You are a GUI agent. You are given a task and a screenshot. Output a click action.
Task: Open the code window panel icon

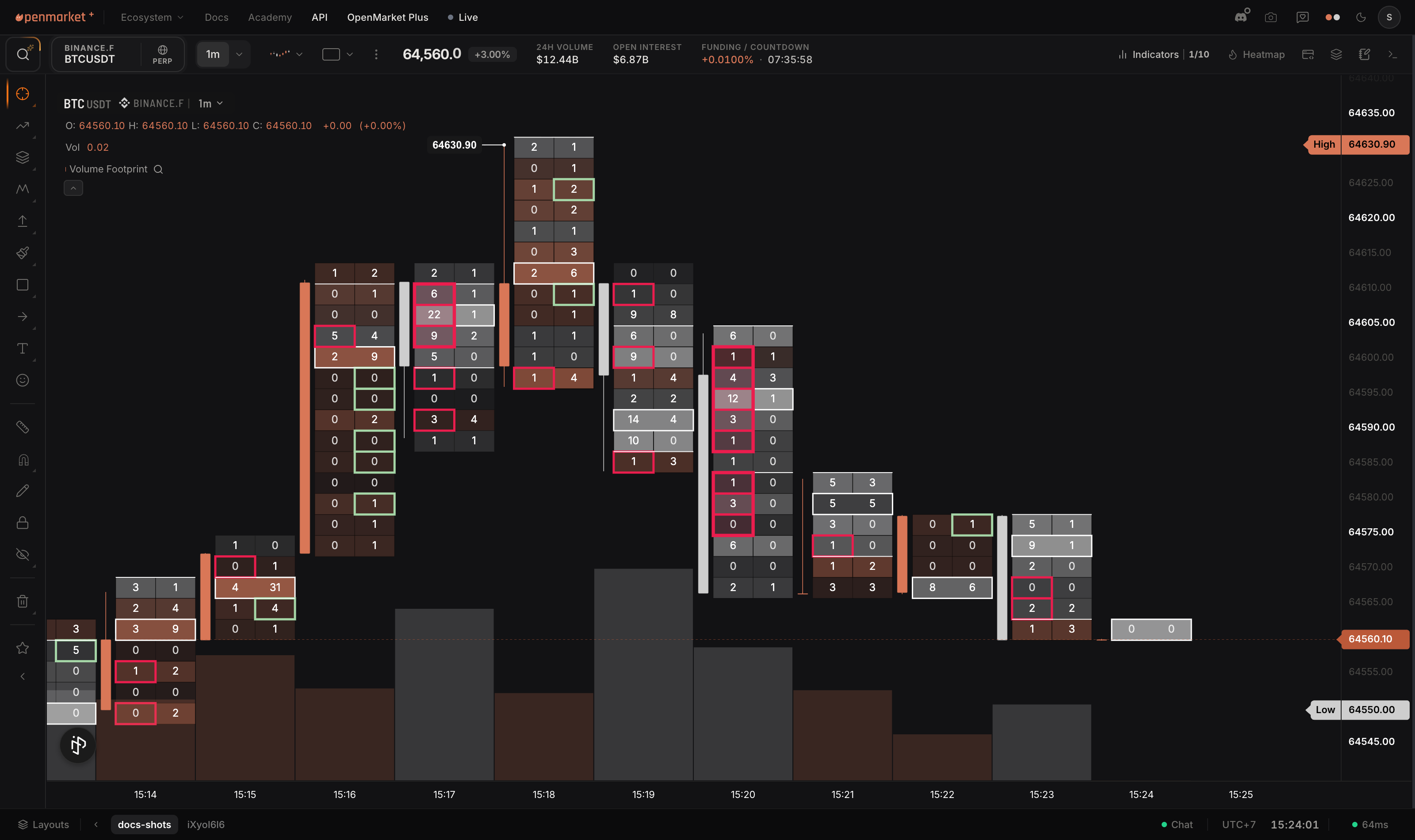tap(1308, 54)
